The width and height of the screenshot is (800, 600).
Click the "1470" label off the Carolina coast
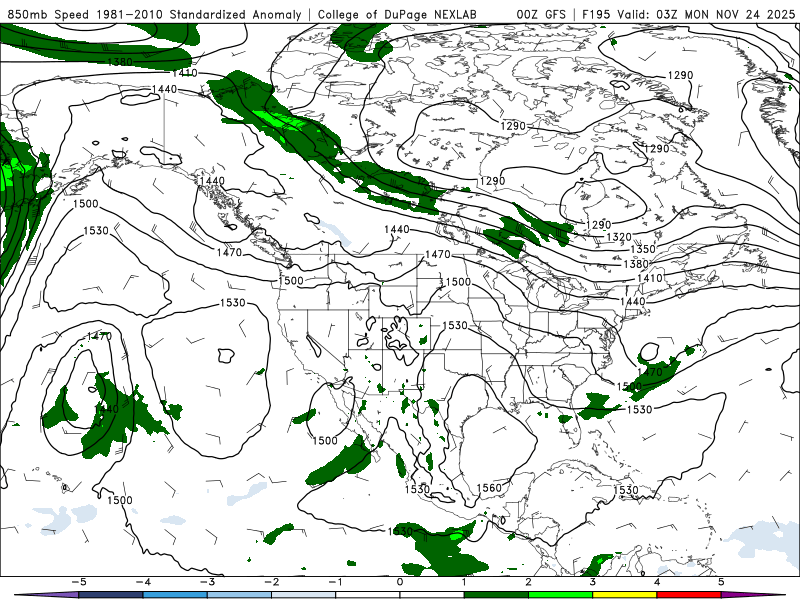(x=650, y=372)
